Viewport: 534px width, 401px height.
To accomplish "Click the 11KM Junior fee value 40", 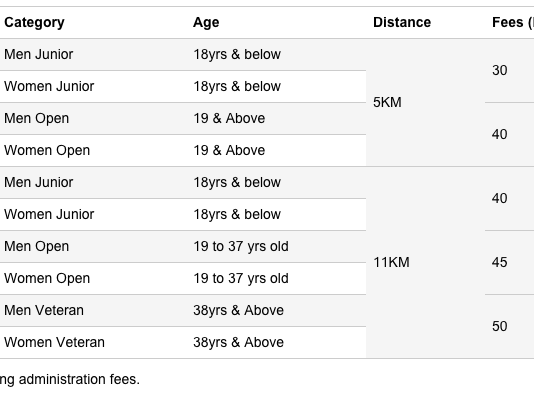I will tap(500, 198).
